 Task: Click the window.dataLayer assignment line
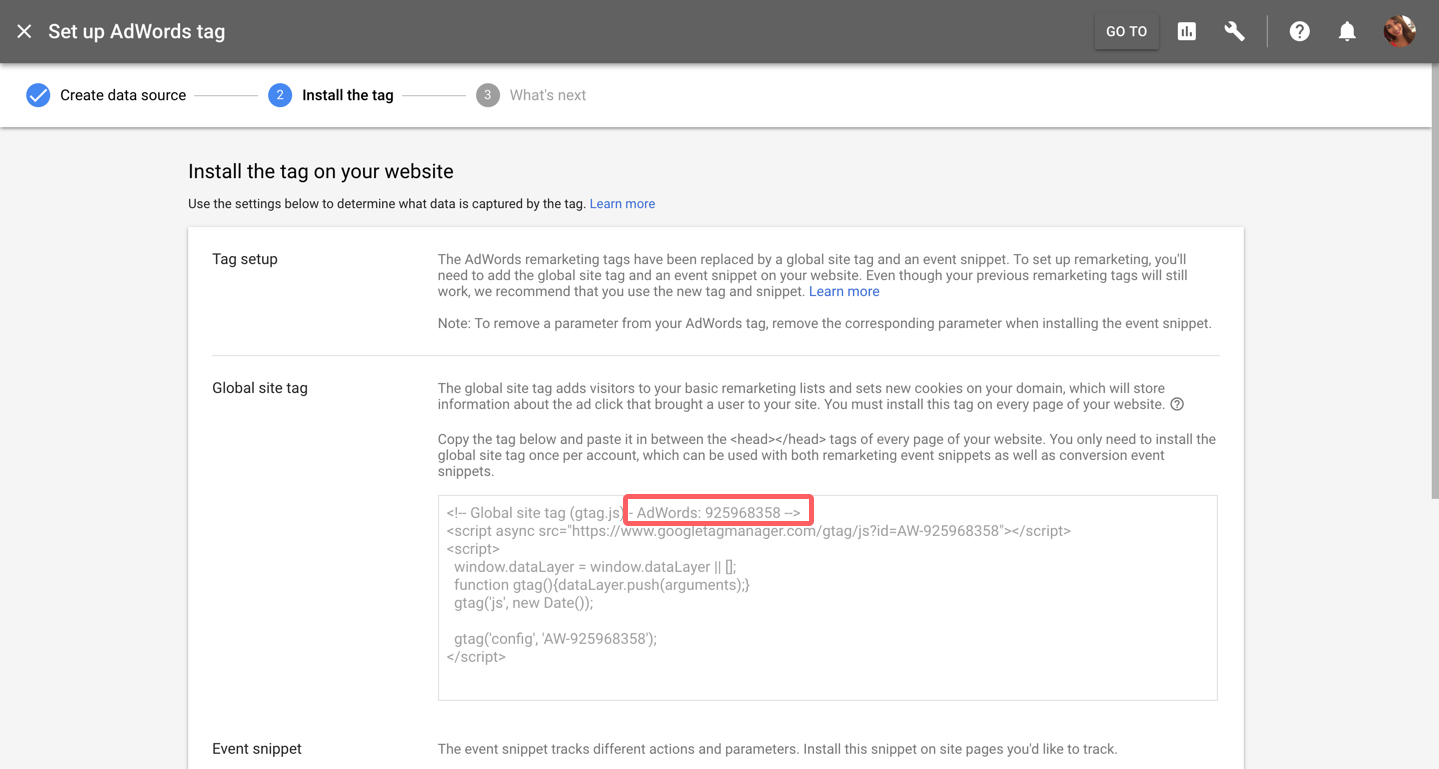[x=595, y=567]
